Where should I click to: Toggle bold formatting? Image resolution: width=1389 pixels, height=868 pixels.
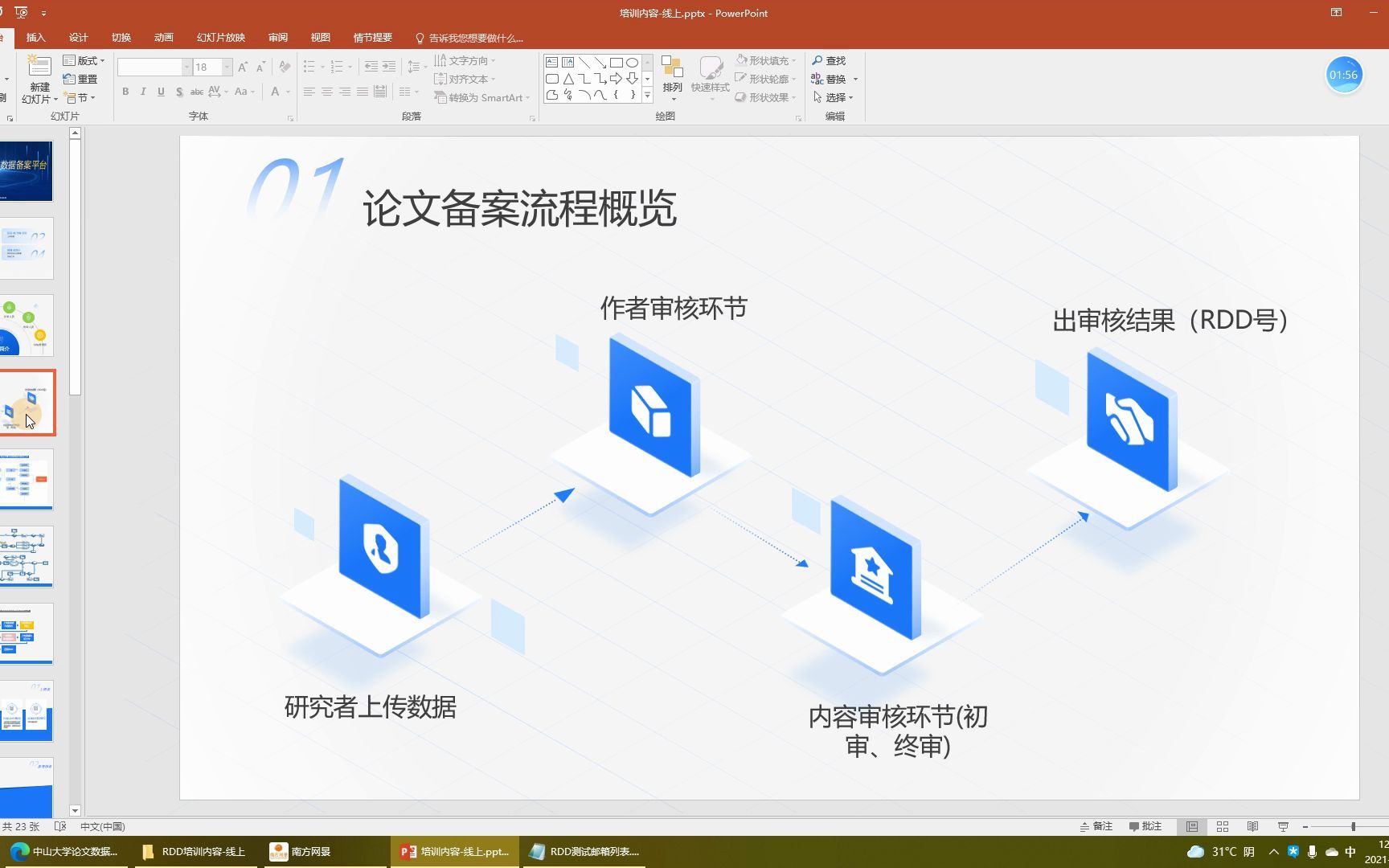[125, 92]
